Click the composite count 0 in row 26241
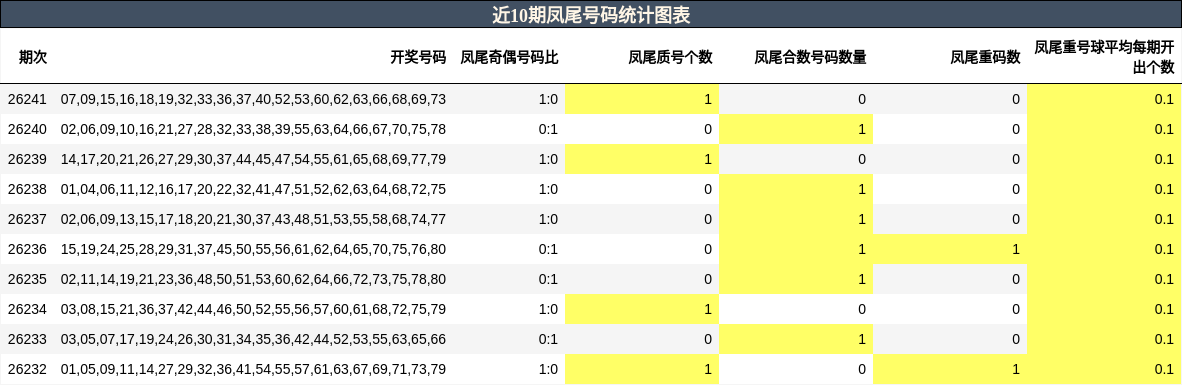This screenshot has width=1182, height=385. click(862, 99)
